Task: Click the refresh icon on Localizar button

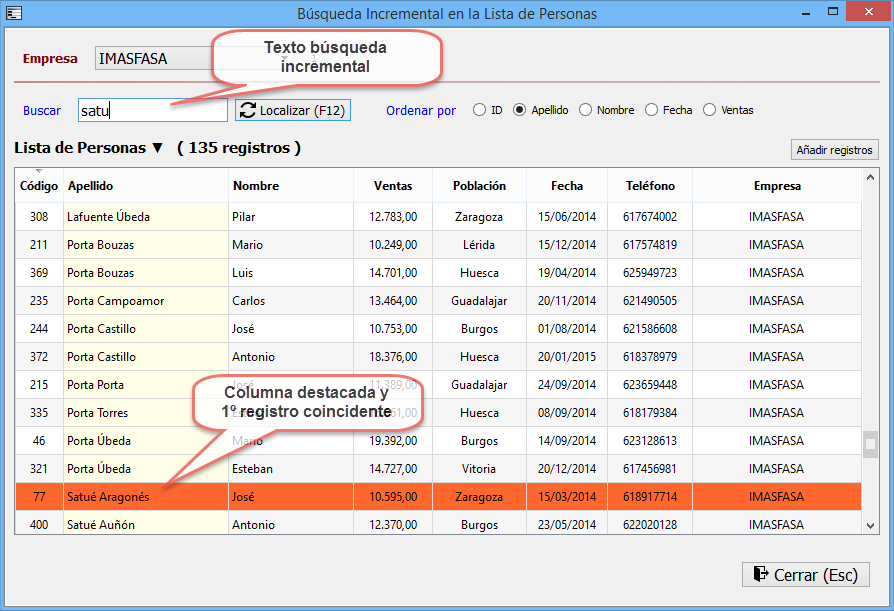Action: [x=248, y=110]
